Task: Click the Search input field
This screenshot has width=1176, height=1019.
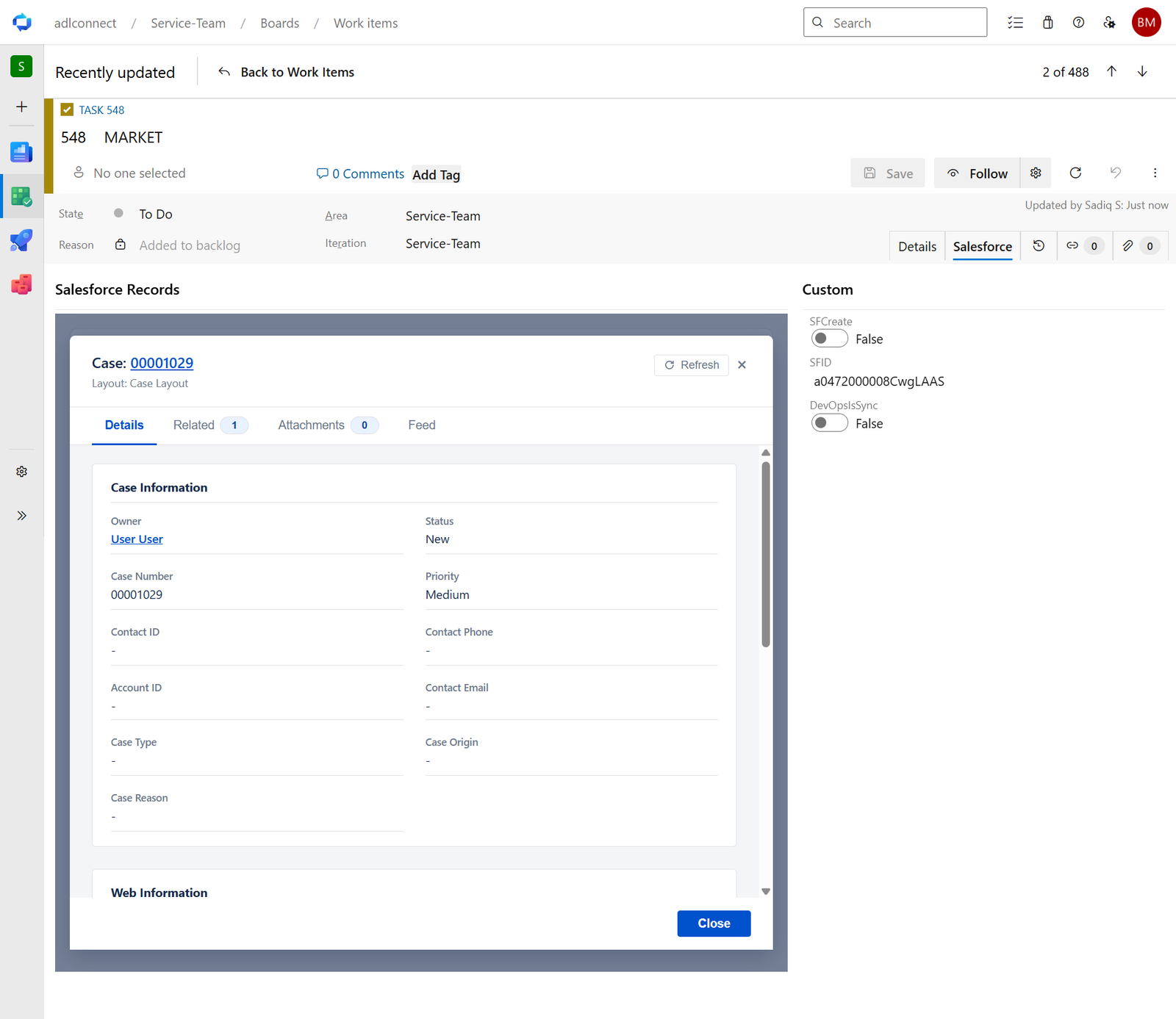Action: tap(894, 22)
